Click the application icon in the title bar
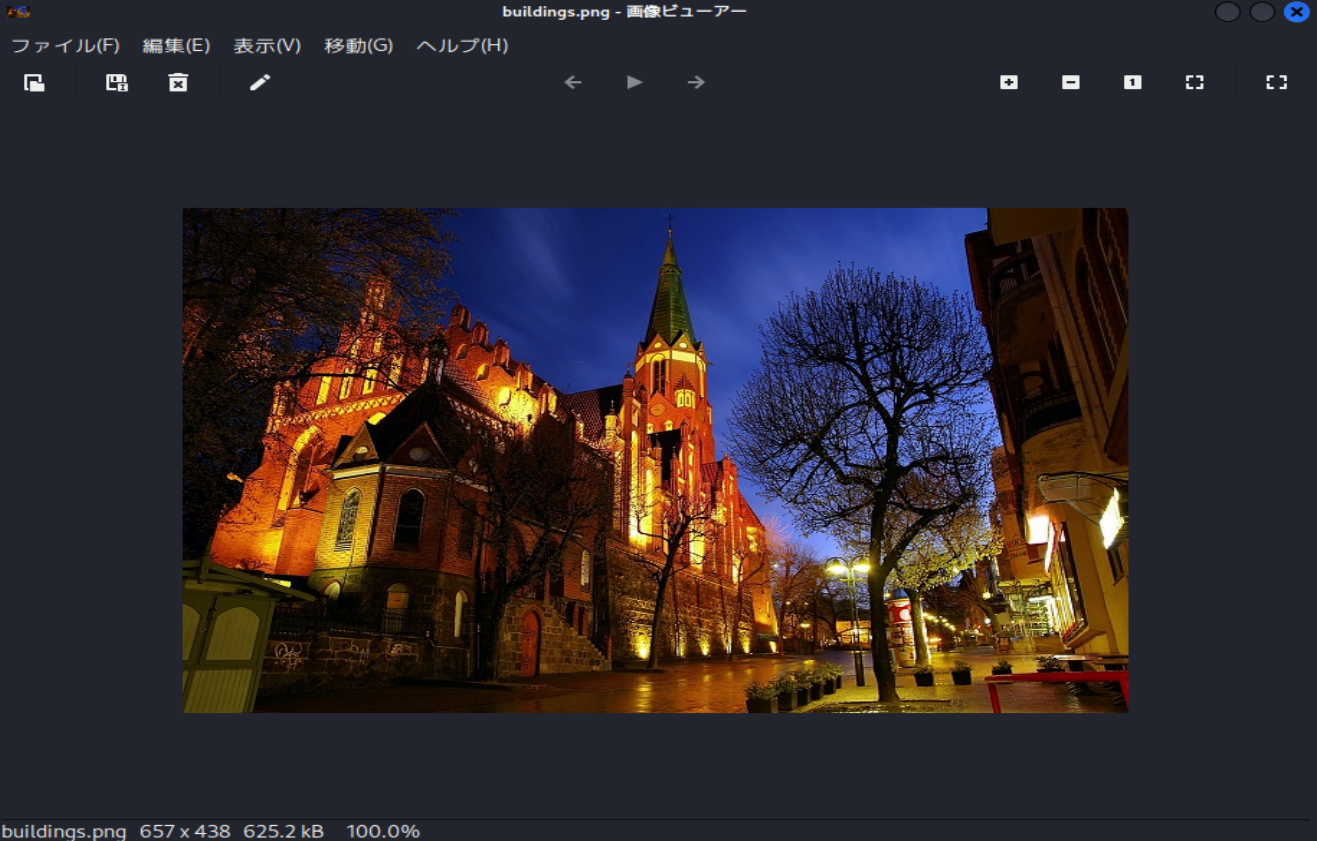 click(18, 12)
